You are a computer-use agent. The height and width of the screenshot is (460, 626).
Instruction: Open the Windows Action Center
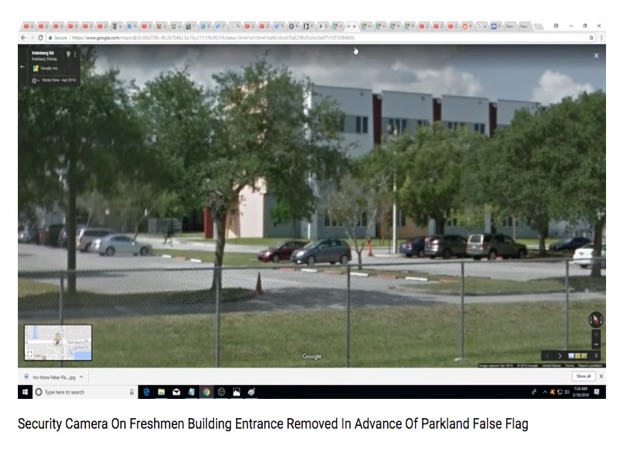point(596,392)
